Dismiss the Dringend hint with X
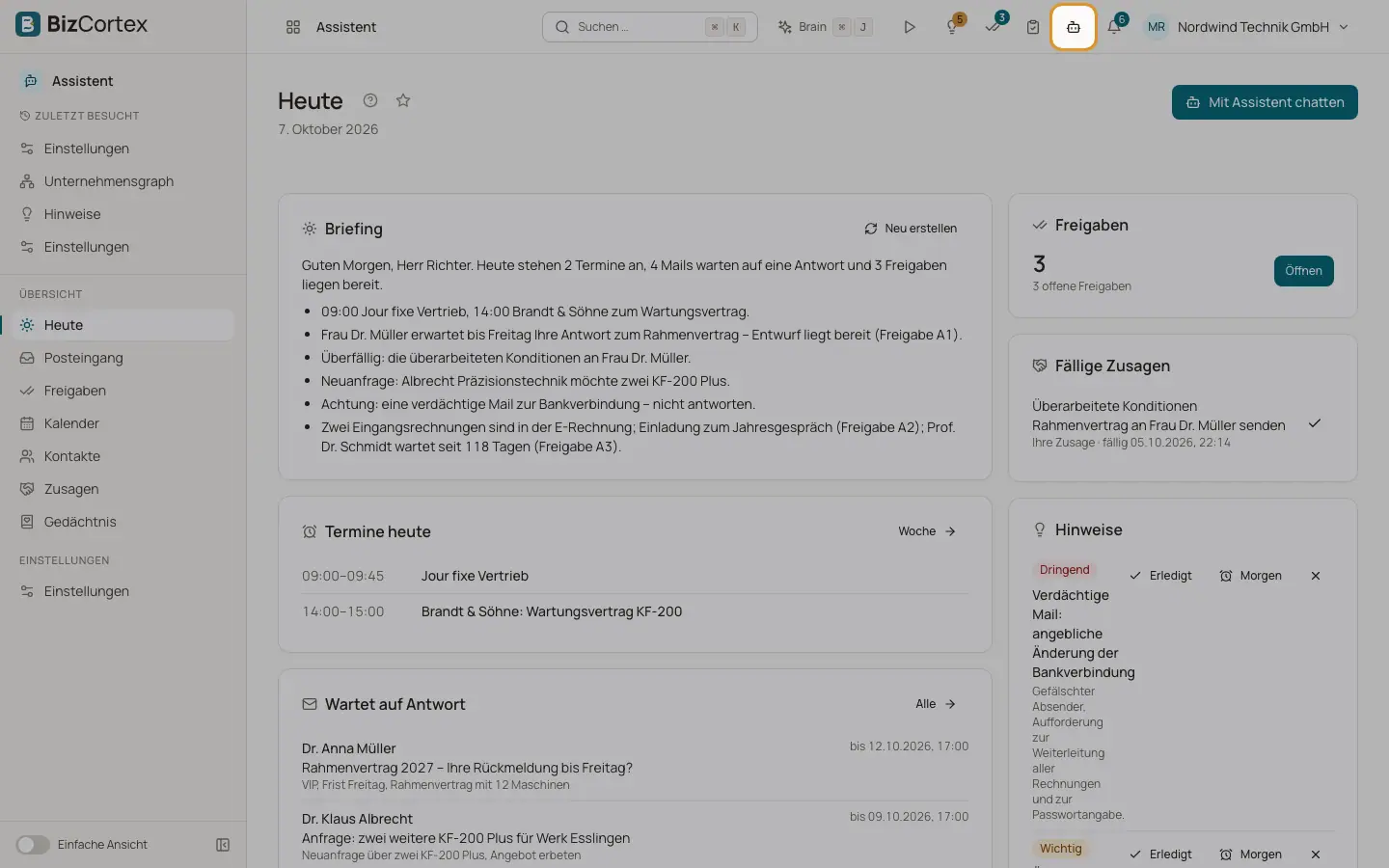Viewport: 1389px width, 868px height. (x=1316, y=576)
